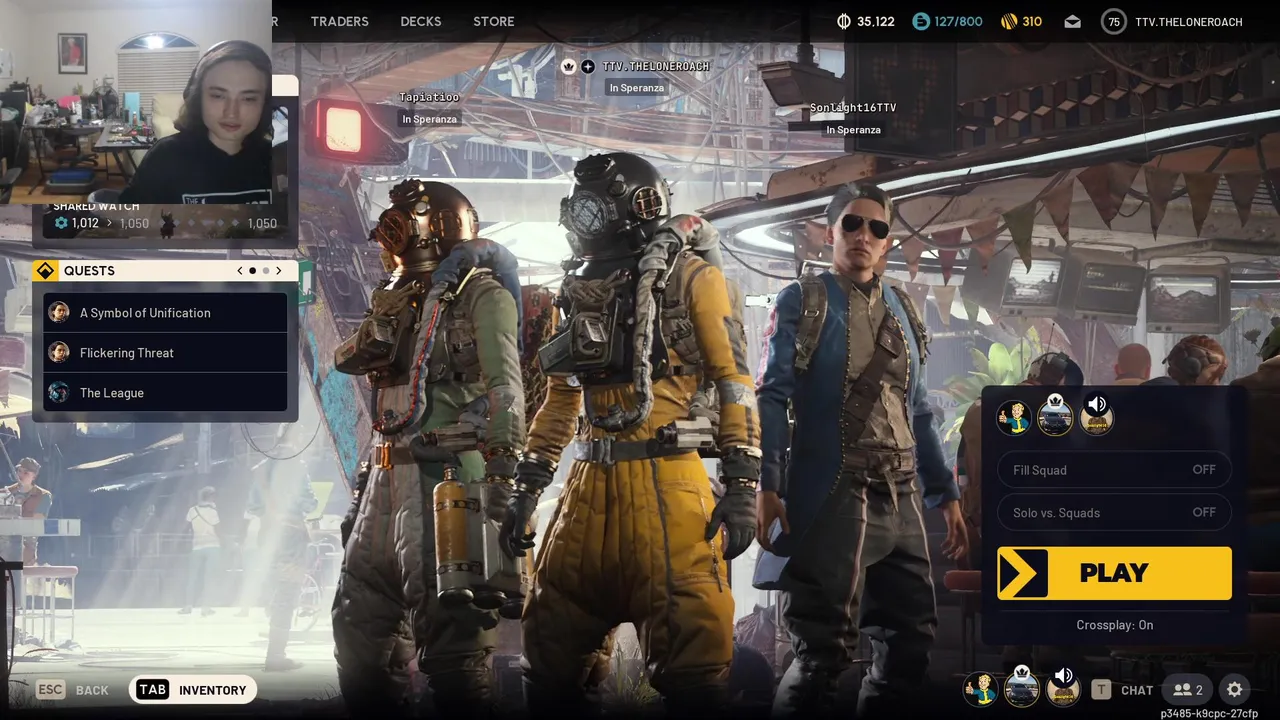Click the blue token icon beside 127/800
This screenshot has width=1280, height=720.
pyautogui.click(x=921, y=21)
